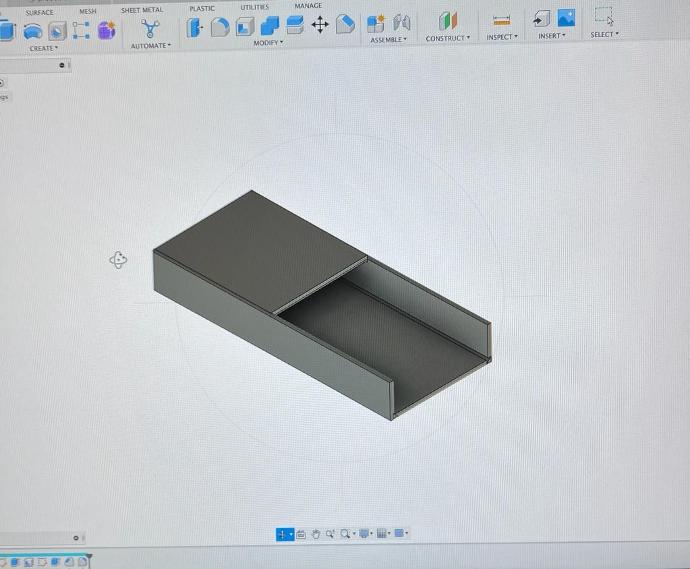The width and height of the screenshot is (690, 569).
Task: Switch to the PLASTIC tab
Action: (x=202, y=8)
